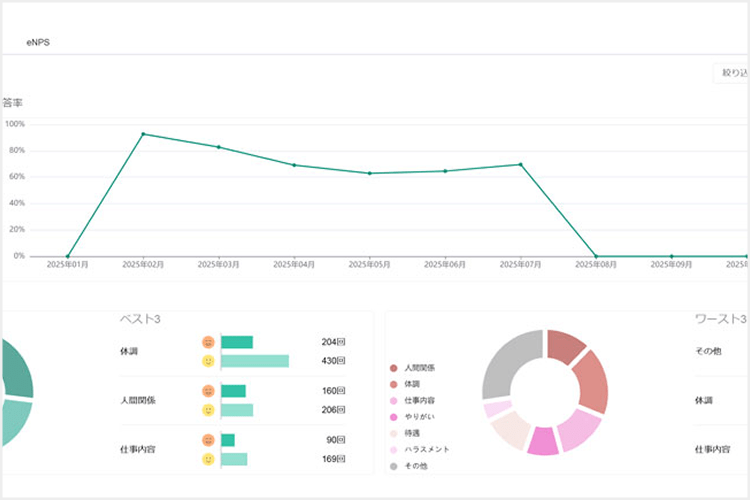This screenshot has height=500, width=750.
Task: Click the 絞り込み filter button
Action: [x=732, y=73]
